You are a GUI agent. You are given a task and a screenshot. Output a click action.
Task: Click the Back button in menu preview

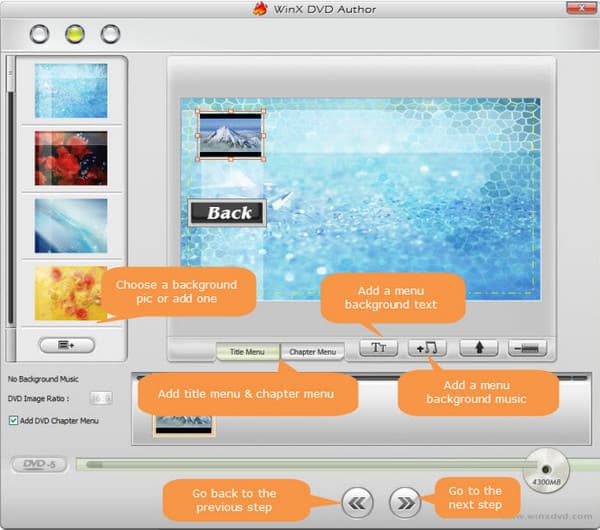click(x=228, y=212)
